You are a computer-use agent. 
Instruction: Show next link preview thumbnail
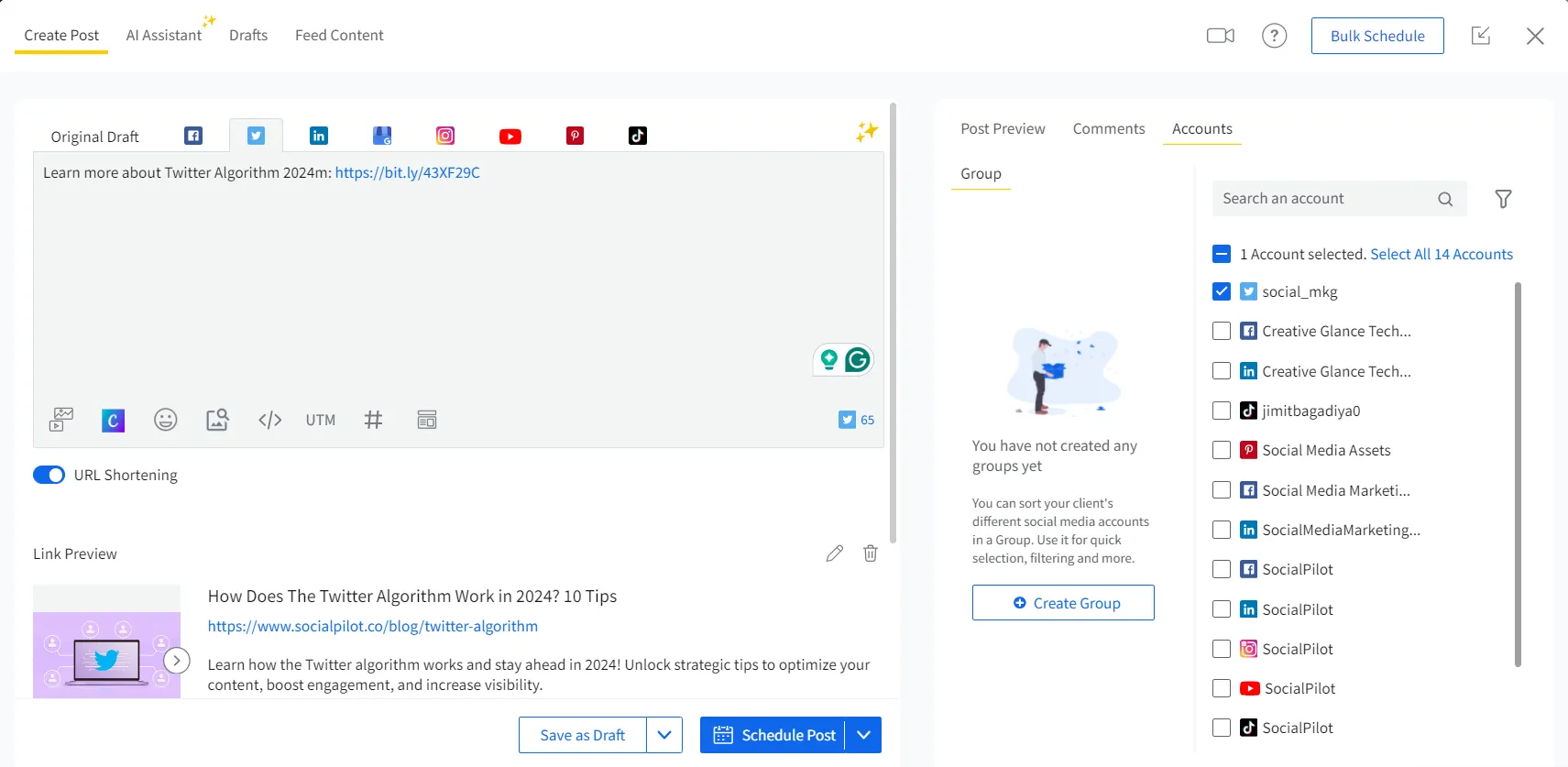(177, 660)
